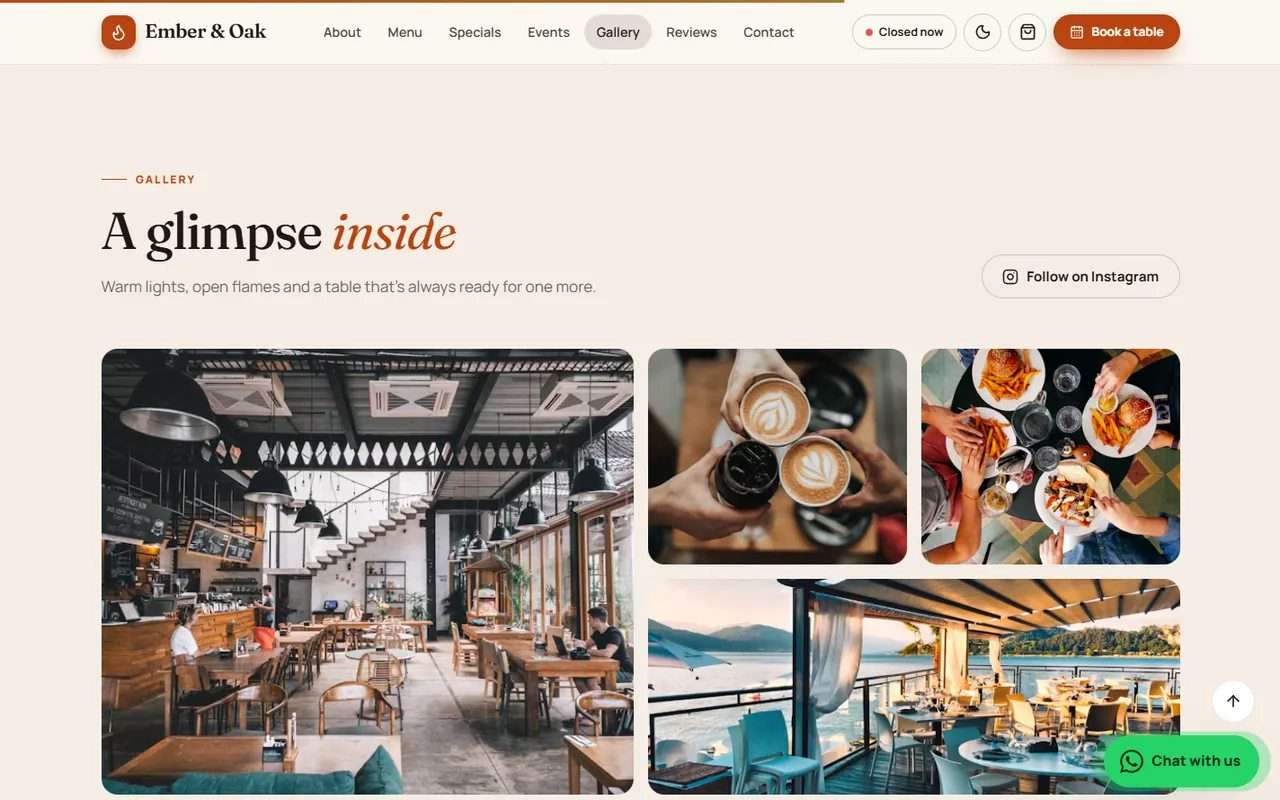1280x800 pixels.
Task: Click the up-arrow back-to-top button
Action: coord(1233,701)
